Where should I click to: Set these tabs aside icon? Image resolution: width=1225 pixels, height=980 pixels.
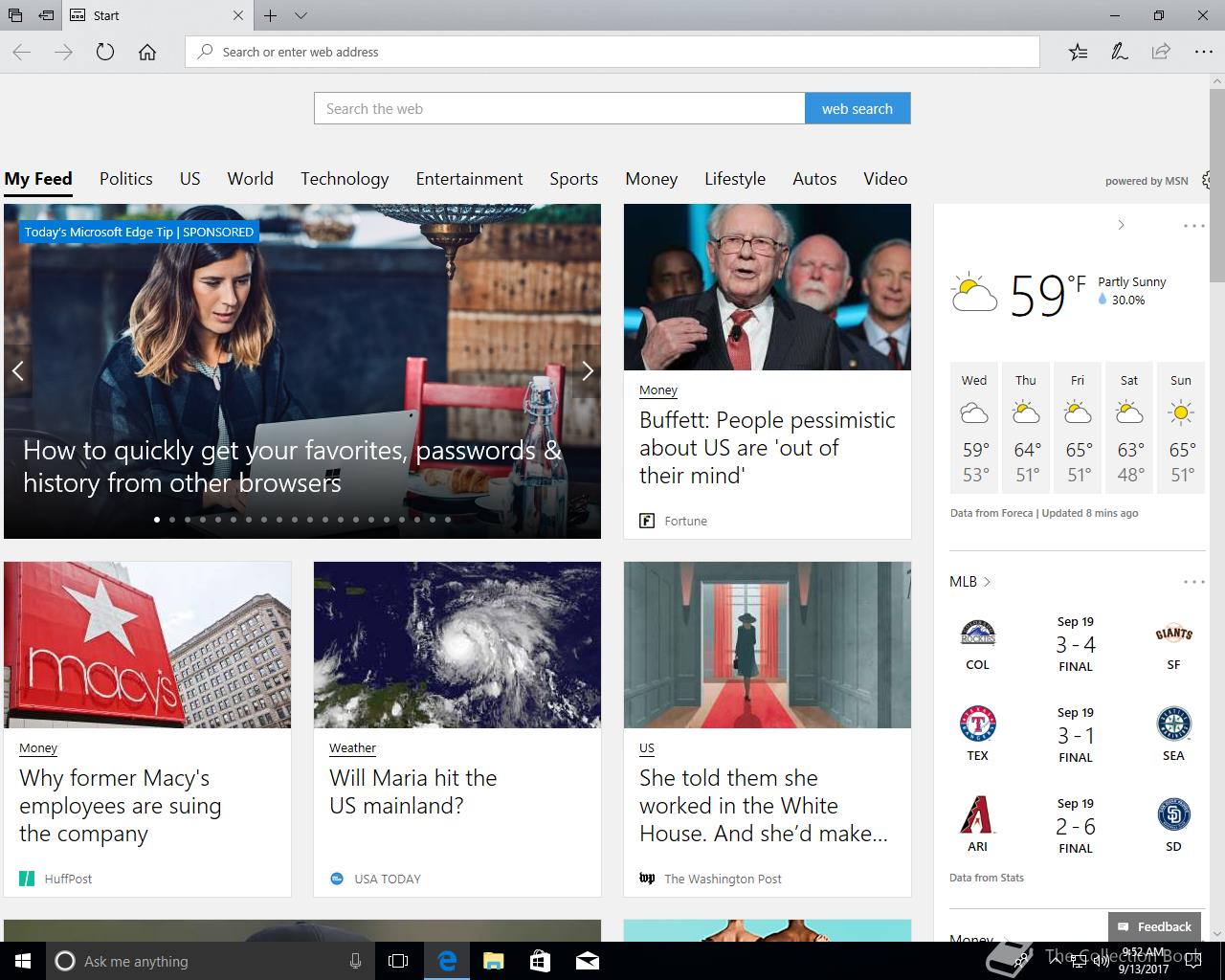click(x=45, y=15)
